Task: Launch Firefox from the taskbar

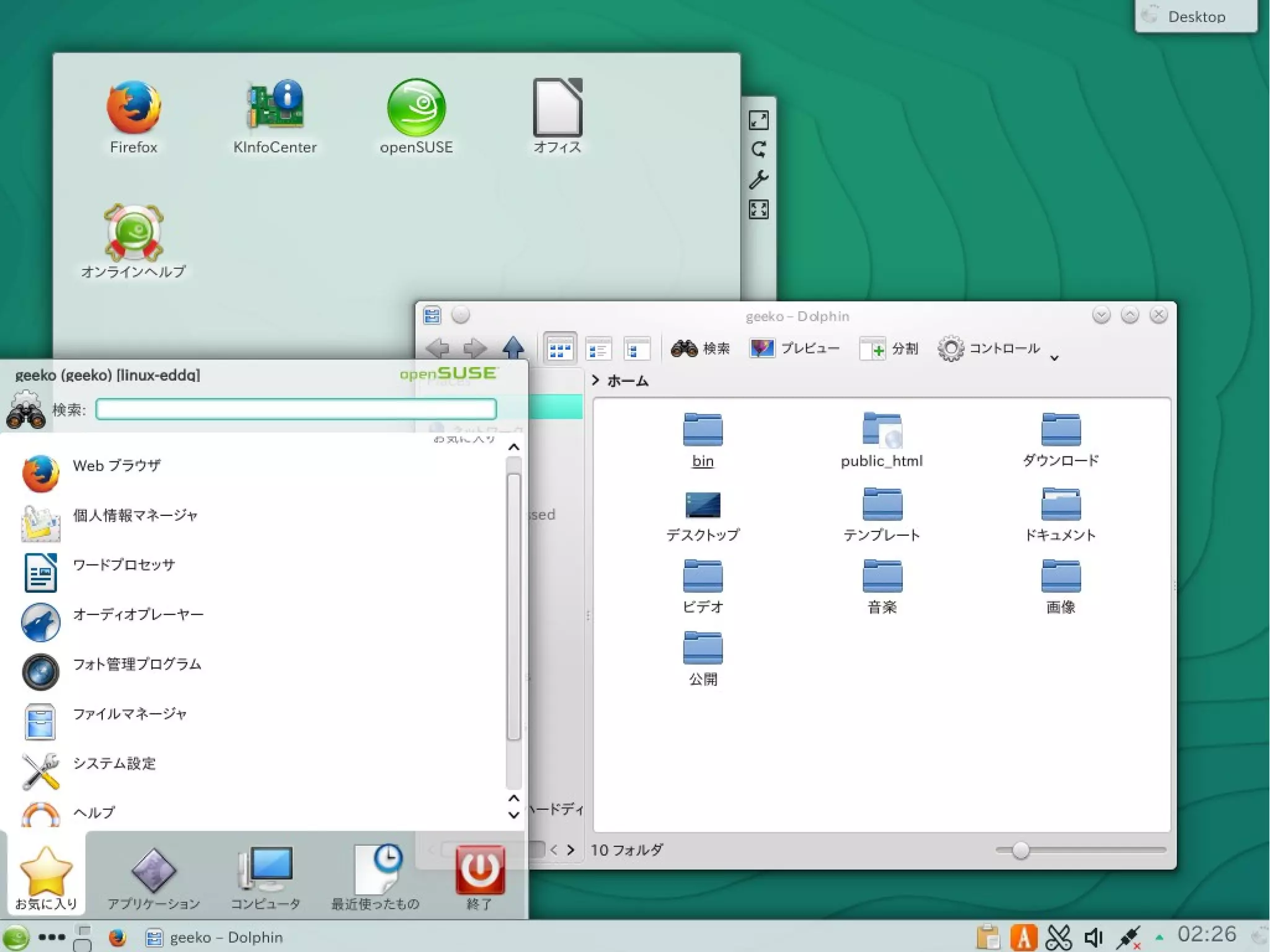Action: pyautogui.click(x=117, y=937)
